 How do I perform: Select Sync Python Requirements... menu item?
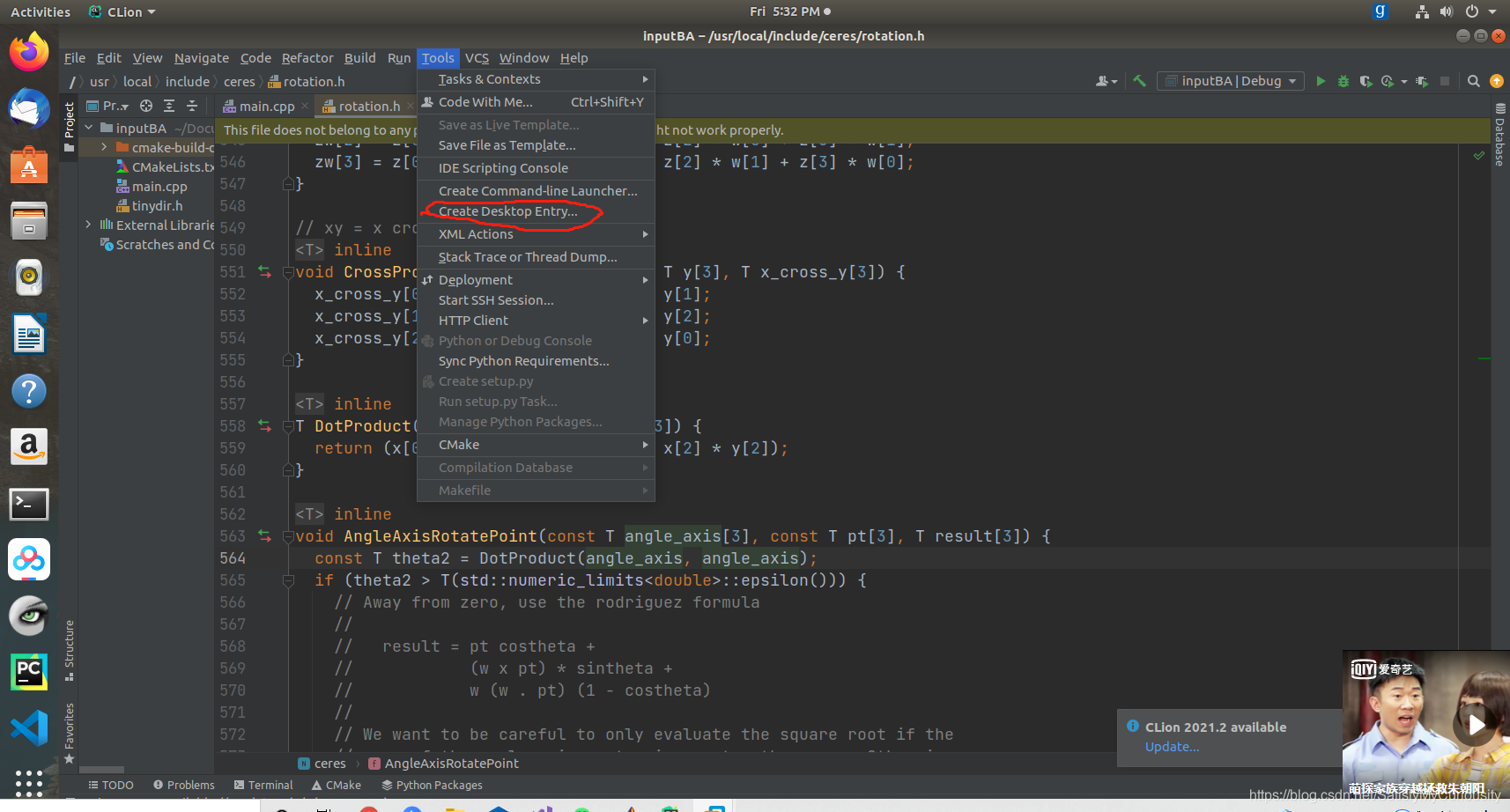(x=536, y=361)
